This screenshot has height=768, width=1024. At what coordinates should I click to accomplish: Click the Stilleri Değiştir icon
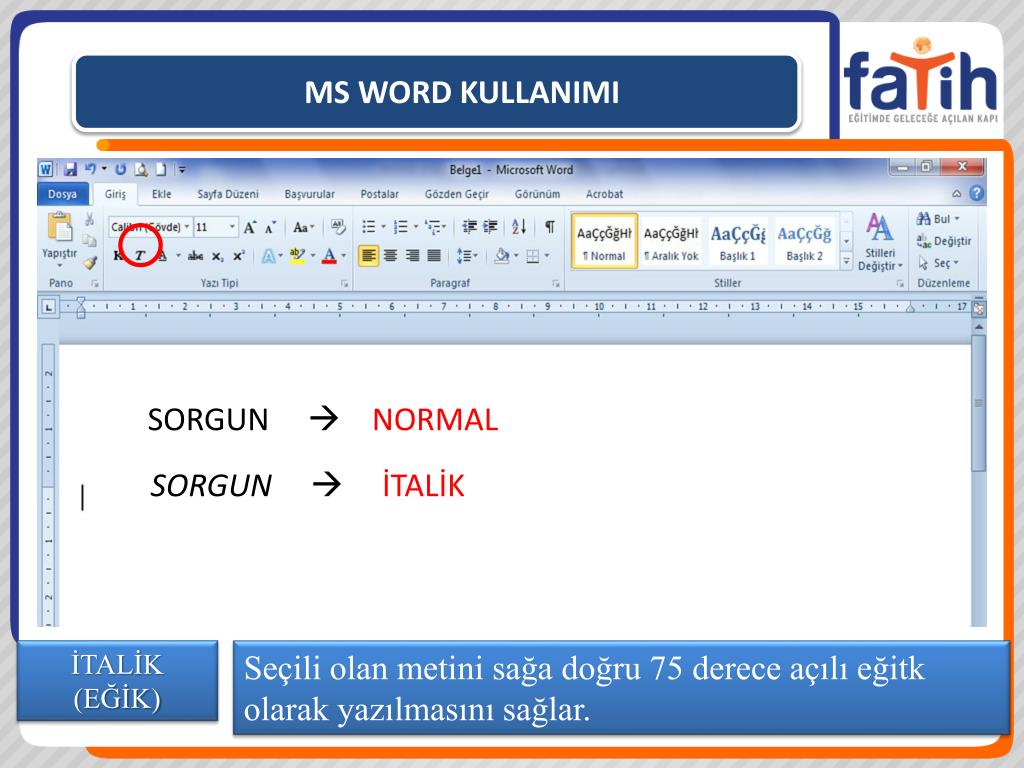pyautogui.click(x=880, y=242)
